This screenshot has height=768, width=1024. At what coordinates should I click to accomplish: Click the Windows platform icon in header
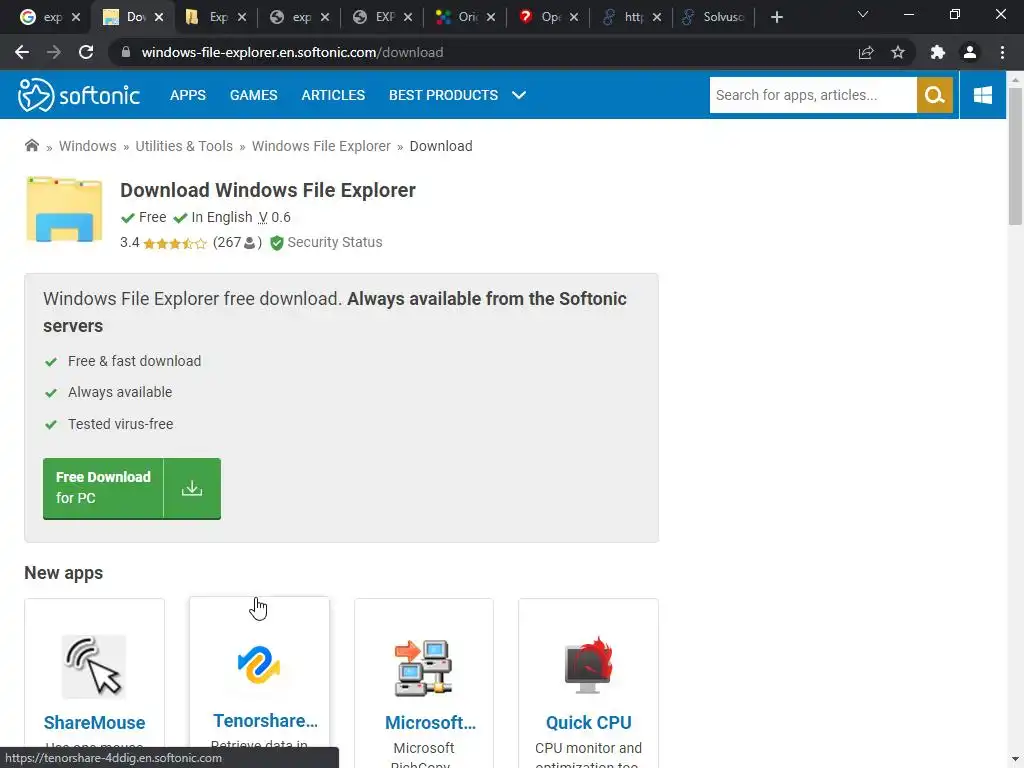(x=982, y=95)
